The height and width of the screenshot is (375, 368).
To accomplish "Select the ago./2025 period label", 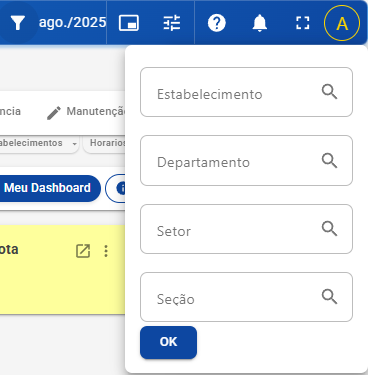I will 72,22.
